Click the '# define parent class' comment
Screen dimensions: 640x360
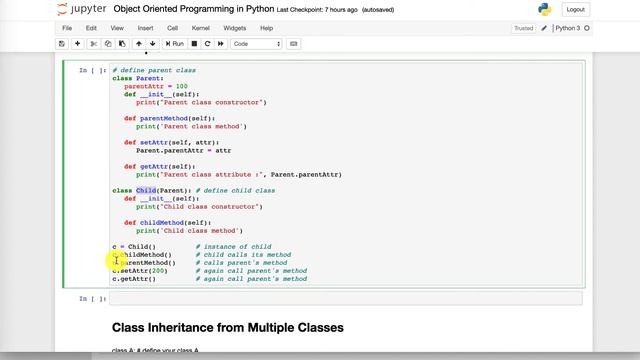tap(154, 70)
